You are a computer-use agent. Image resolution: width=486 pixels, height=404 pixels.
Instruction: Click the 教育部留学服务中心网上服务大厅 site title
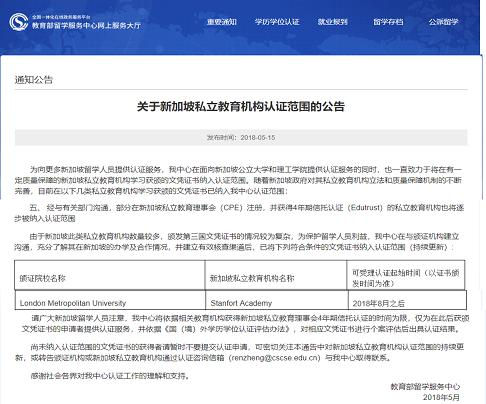coord(86,26)
